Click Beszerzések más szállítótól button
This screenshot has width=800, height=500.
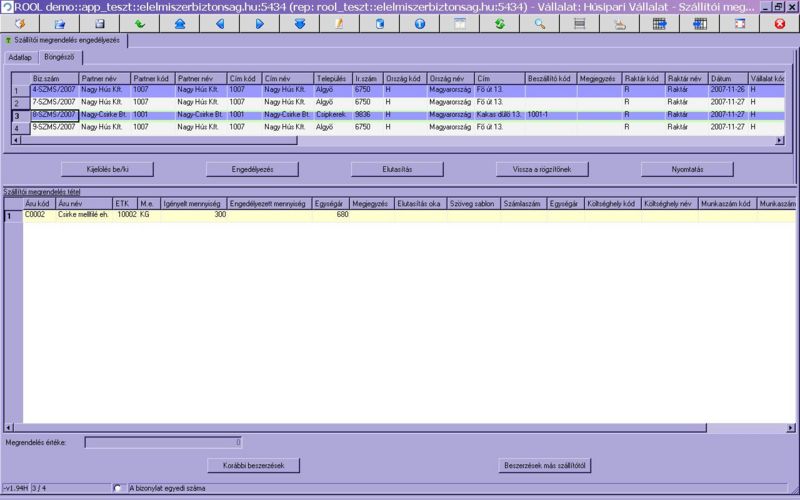544,465
